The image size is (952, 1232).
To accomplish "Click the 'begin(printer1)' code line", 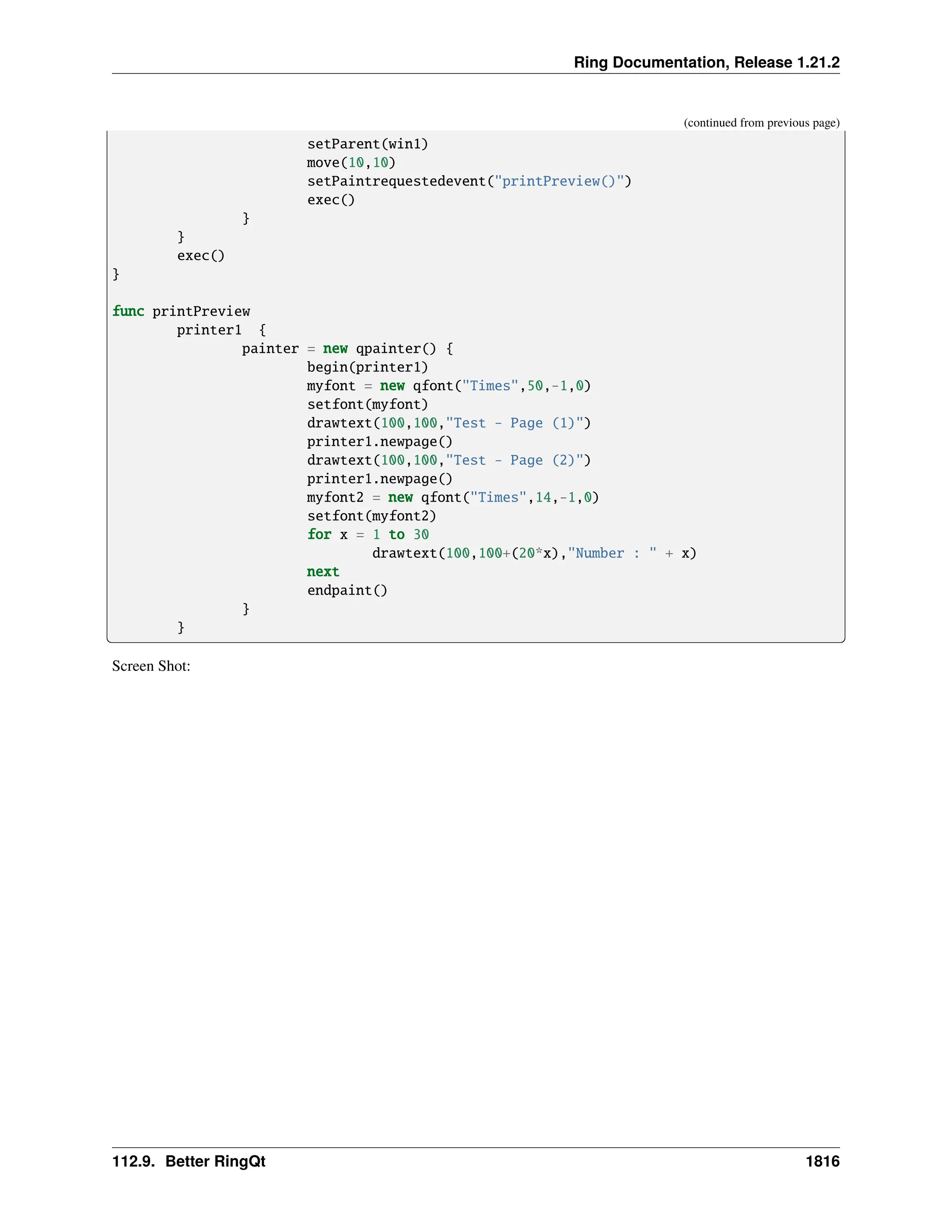I will 367,367.
